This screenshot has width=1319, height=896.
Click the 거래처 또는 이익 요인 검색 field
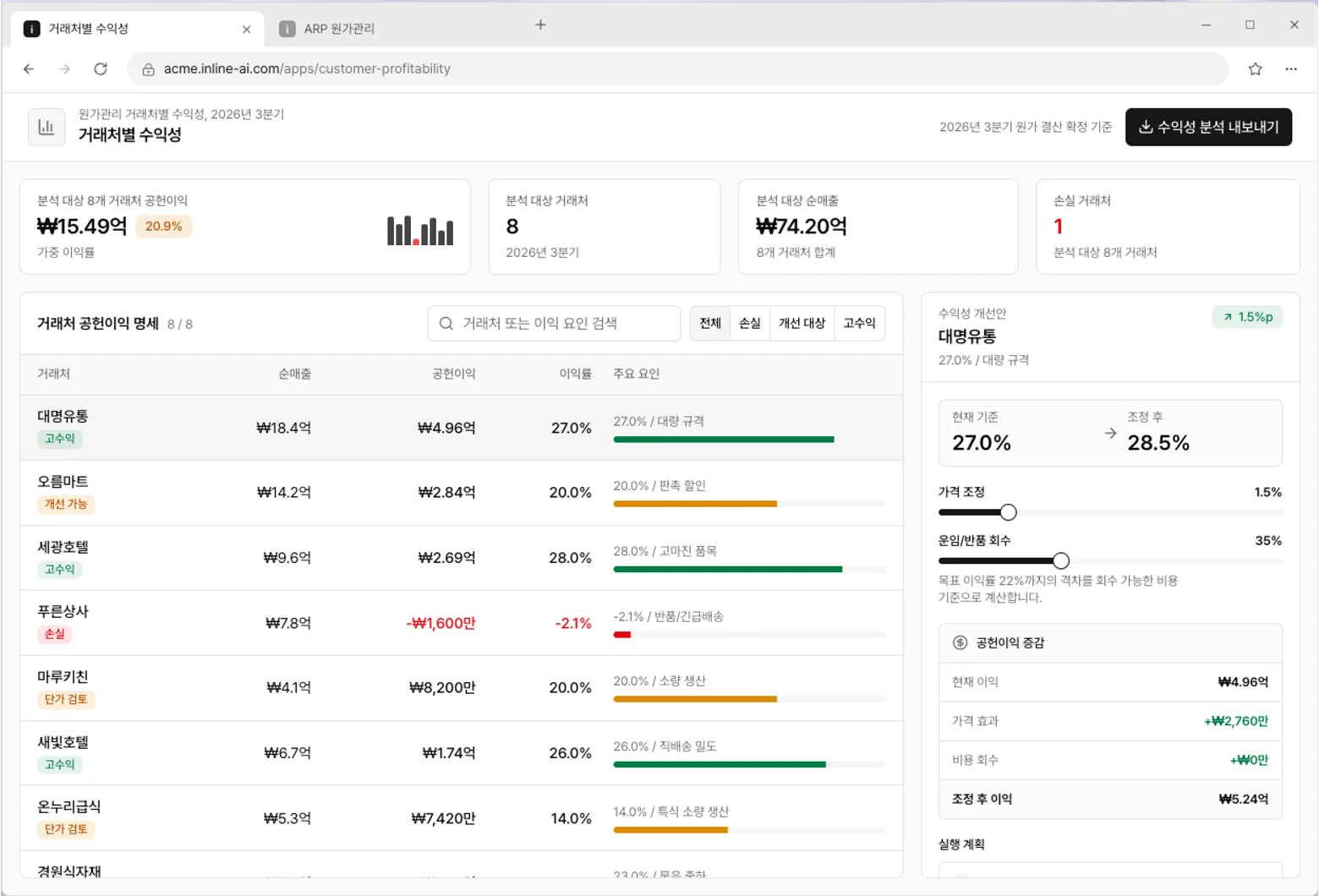554,323
